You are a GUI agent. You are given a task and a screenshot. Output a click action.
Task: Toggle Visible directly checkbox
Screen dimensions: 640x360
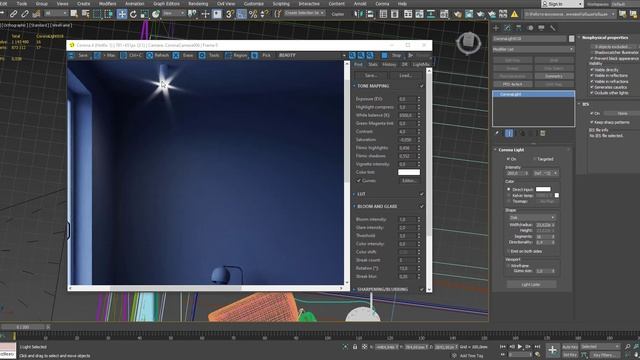click(x=592, y=70)
